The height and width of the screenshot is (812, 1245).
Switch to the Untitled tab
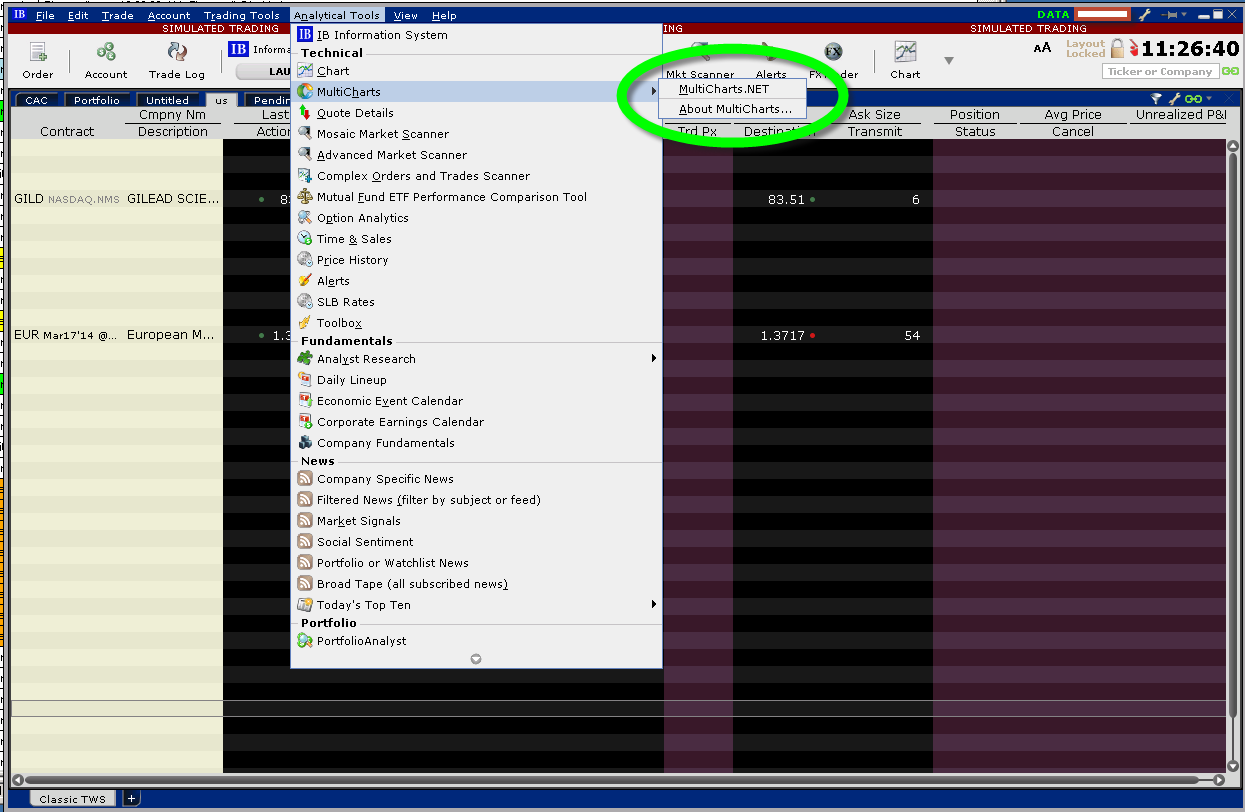tap(167, 100)
